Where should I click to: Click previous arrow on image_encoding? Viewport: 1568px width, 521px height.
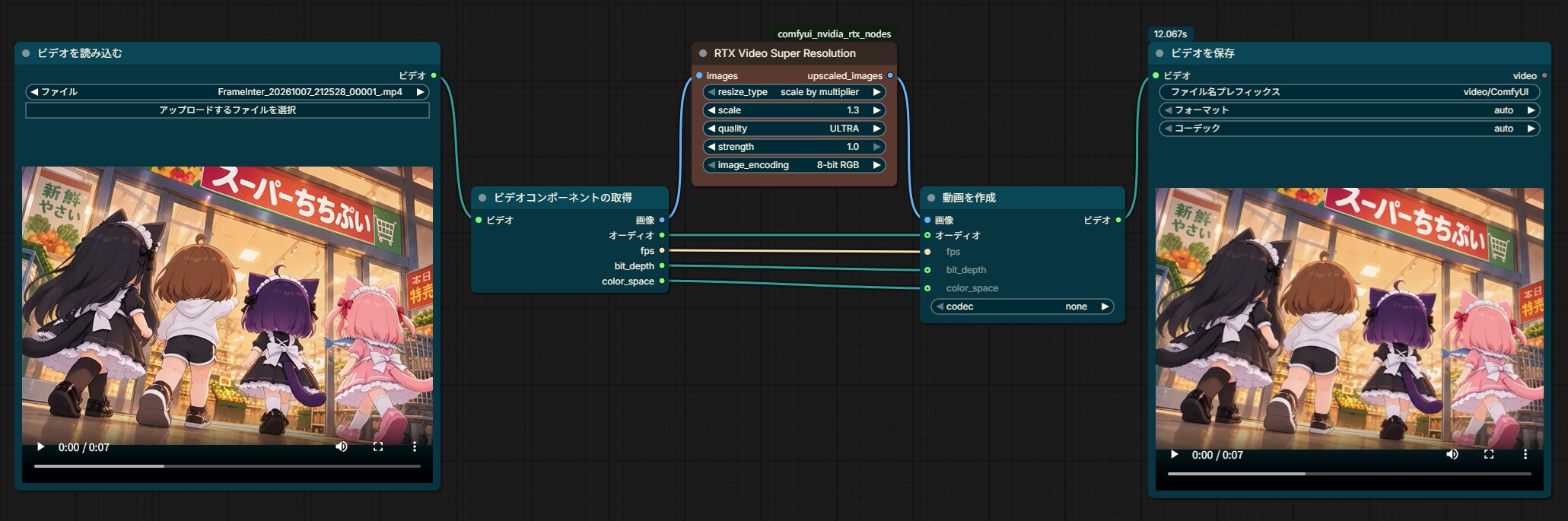[711, 165]
